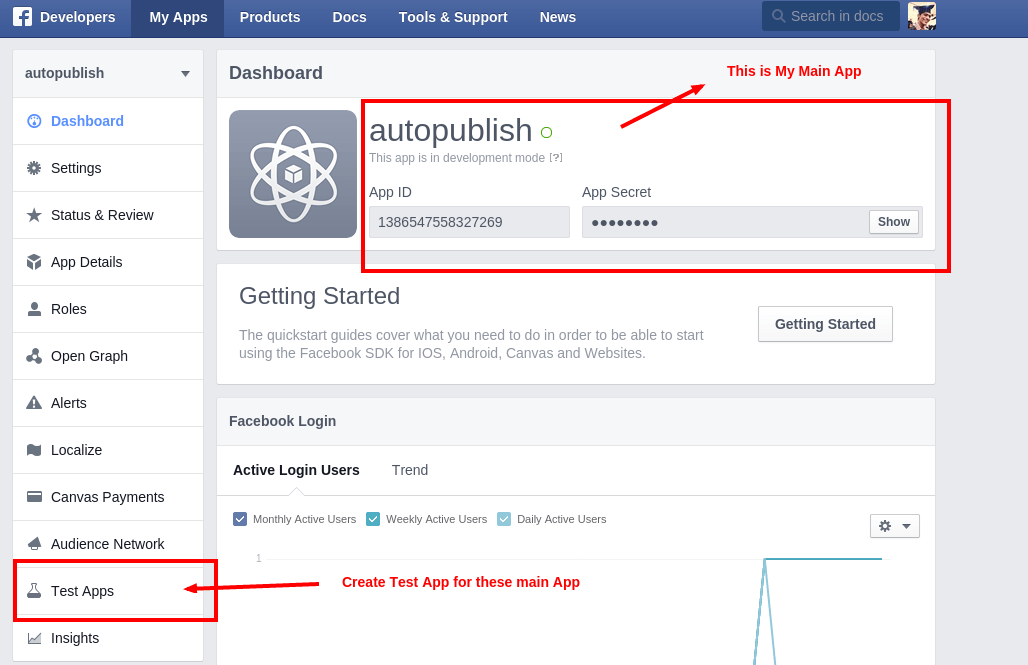This screenshot has width=1028, height=665.
Task: Click the green app status circle
Action: [546, 132]
